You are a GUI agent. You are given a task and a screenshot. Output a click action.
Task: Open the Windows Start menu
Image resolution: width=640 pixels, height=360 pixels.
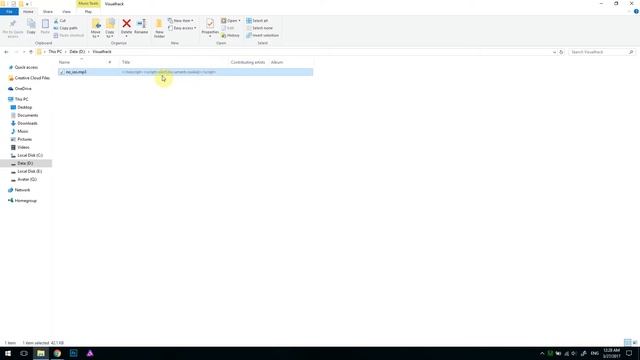[8, 353]
